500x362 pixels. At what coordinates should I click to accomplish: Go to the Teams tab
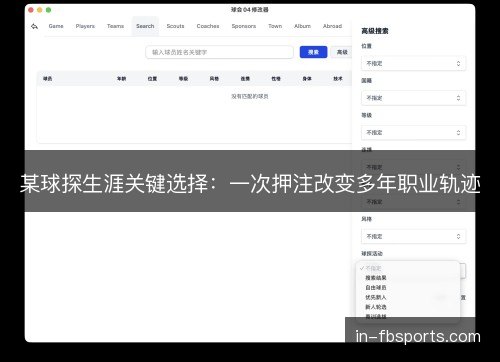[115, 26]
